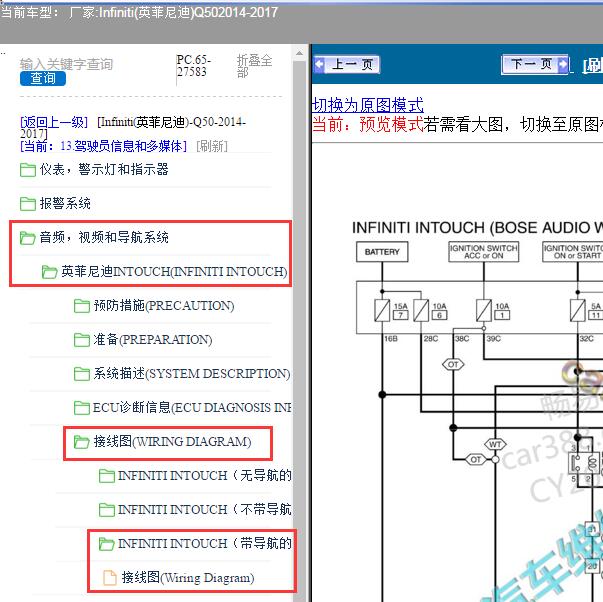Open folder icon for 准备(PREPARATION)
The height and width of the screenshot is (602, 603).
point(82,340)
